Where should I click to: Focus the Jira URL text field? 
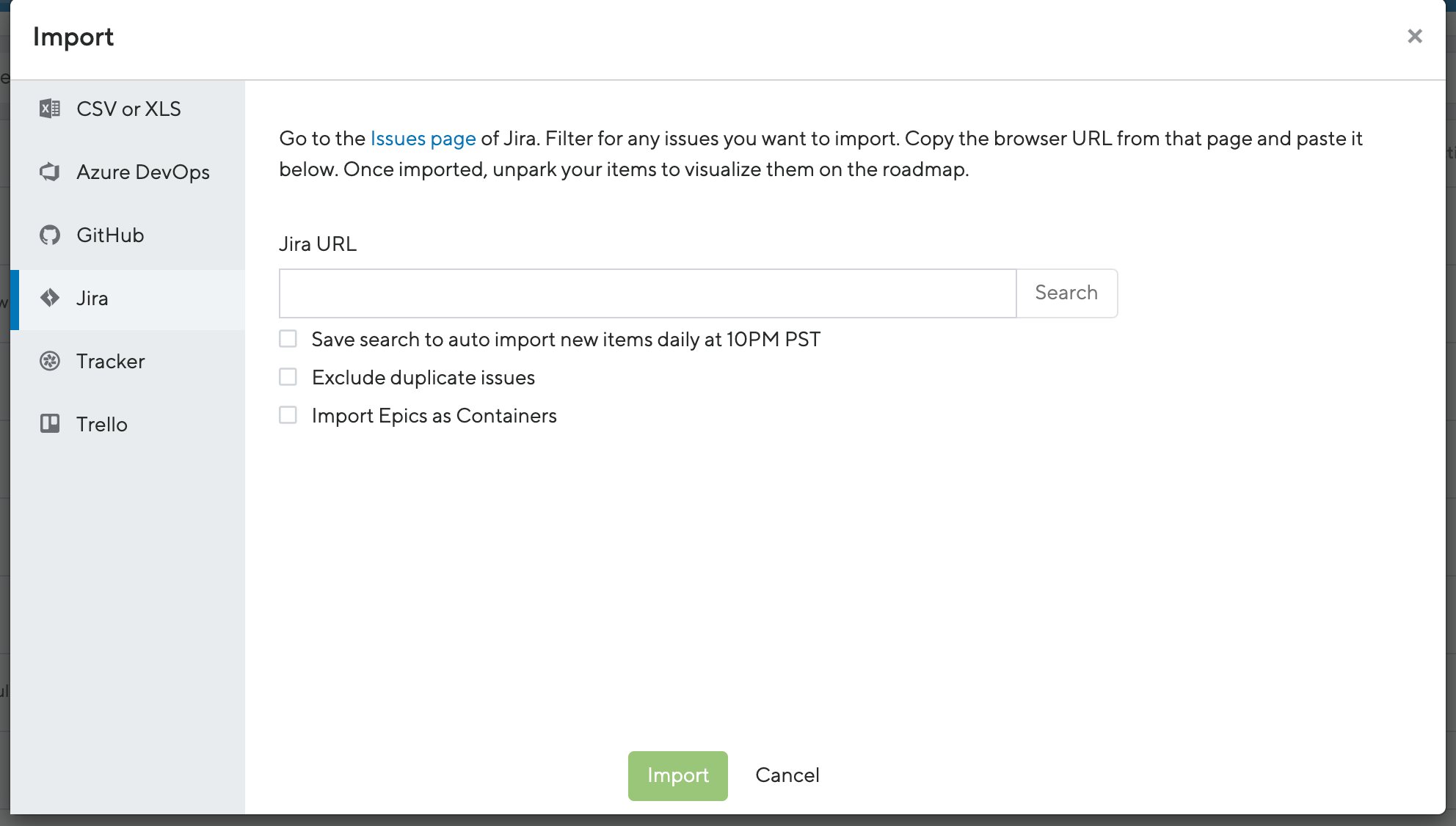[x=647, y=293]
